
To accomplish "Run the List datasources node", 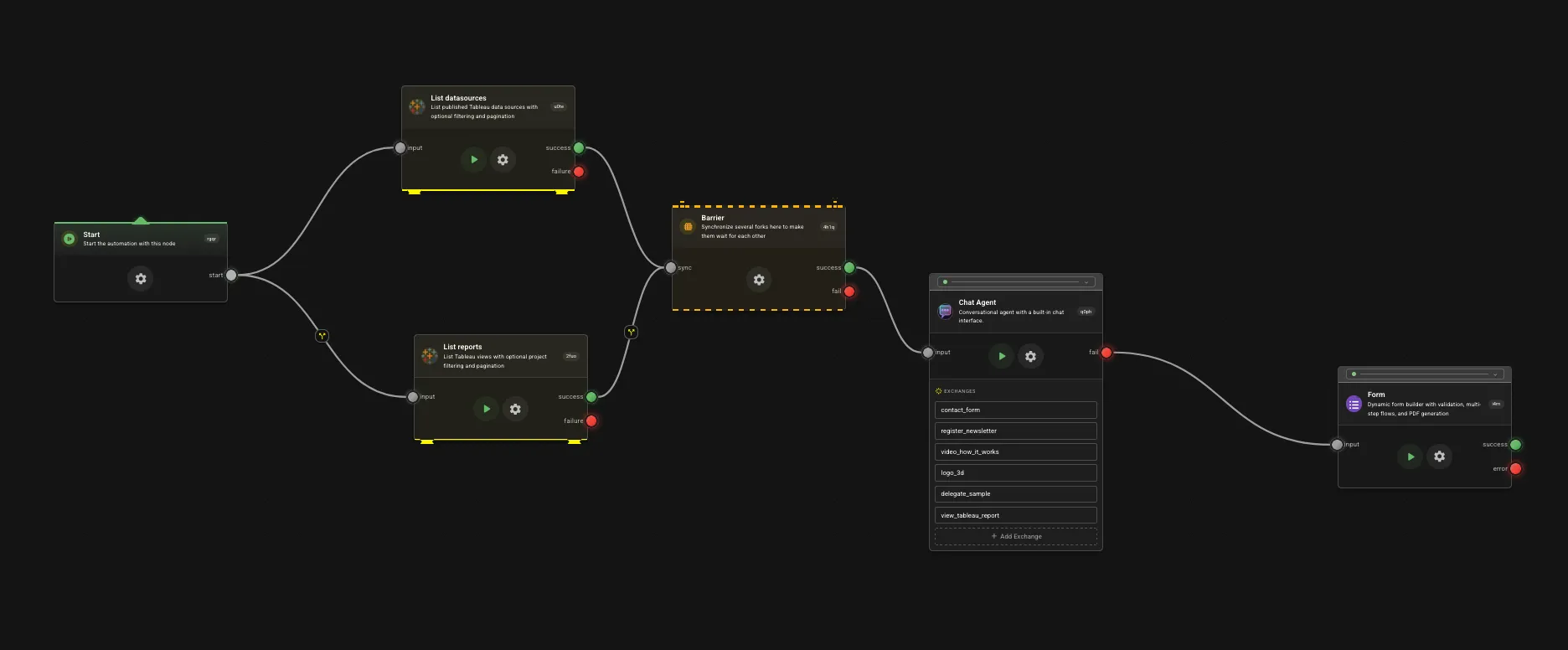I will coord(474,159).
